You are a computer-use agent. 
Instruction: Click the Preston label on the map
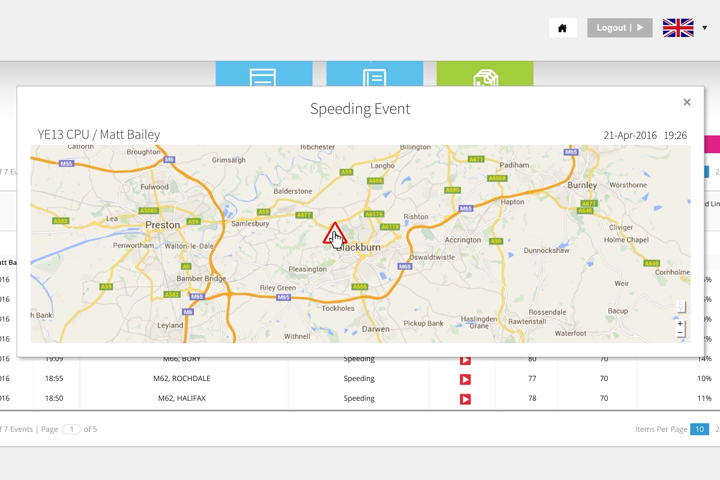[x=163, y=225]
